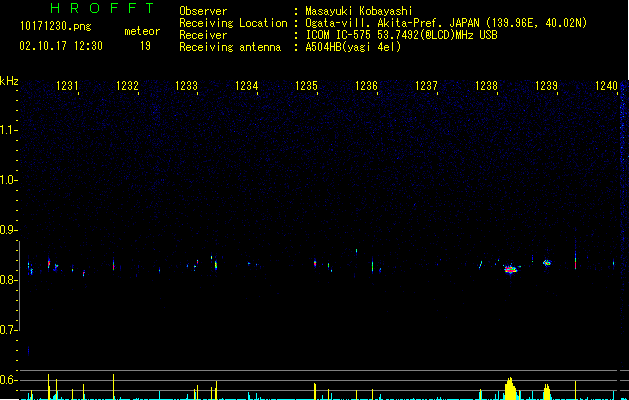Click the 1237 time marker

tap(426, 86)
